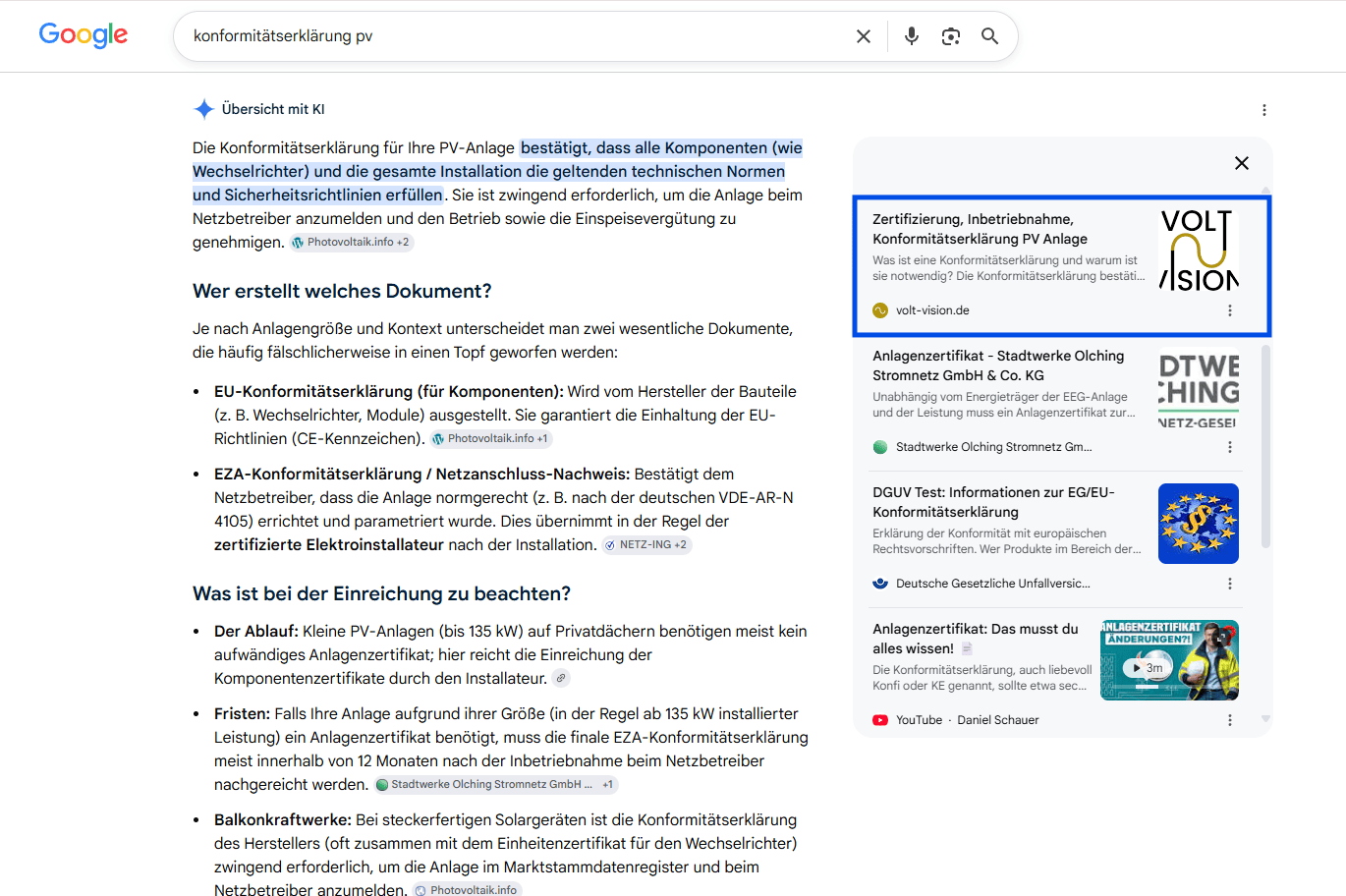The height and width of the screenshot is (896, 1346).
Task: Close the sources side panel
Action: [1242, 163]
